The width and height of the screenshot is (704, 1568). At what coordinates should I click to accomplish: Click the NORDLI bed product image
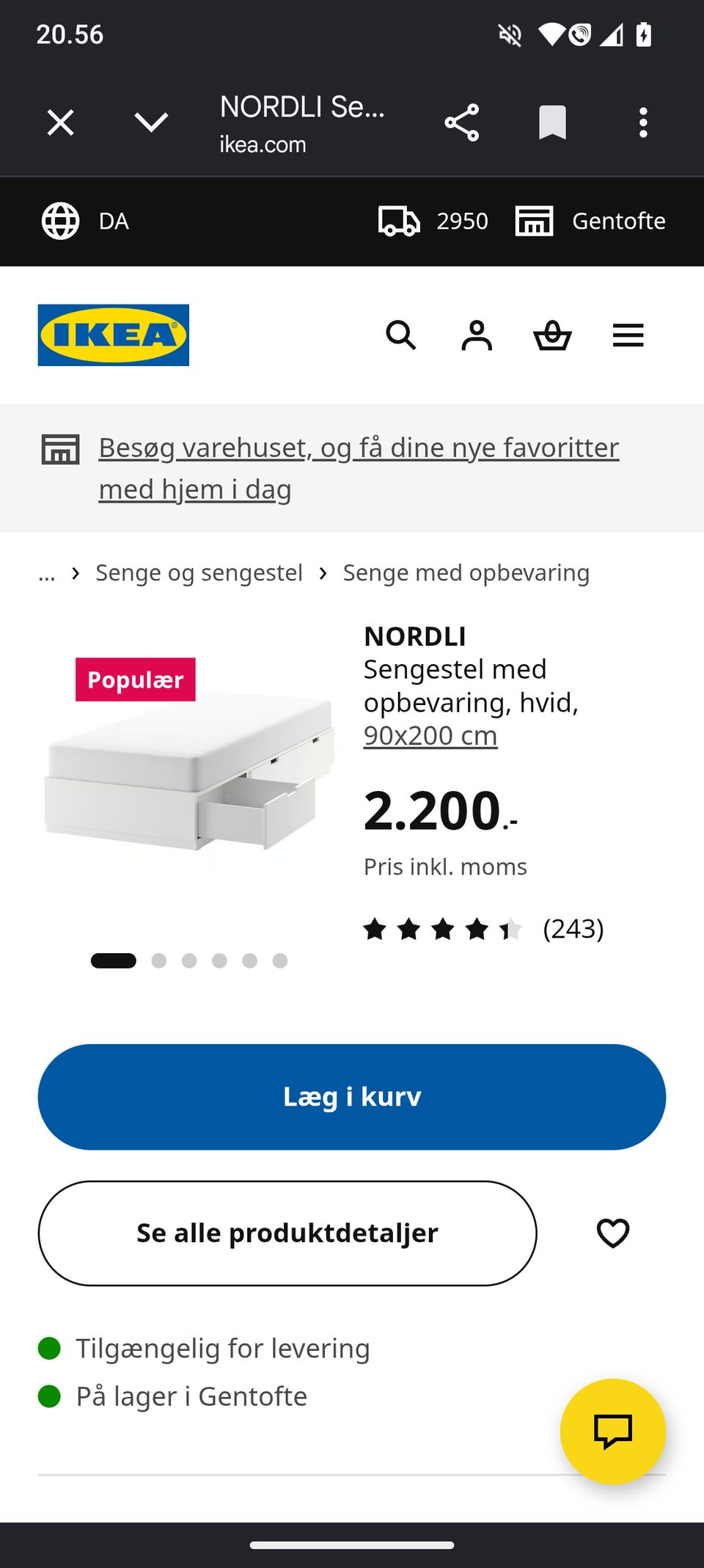click(189, 770)
